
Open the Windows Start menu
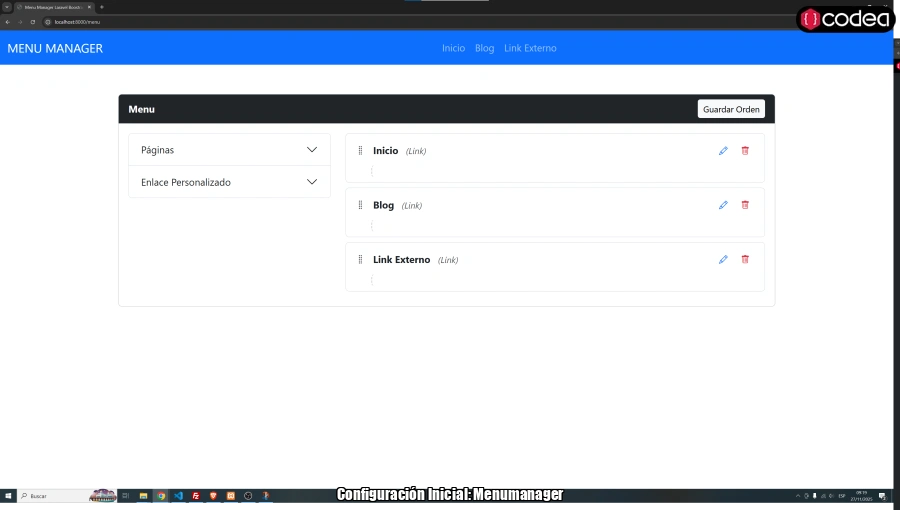coord(8,496)
